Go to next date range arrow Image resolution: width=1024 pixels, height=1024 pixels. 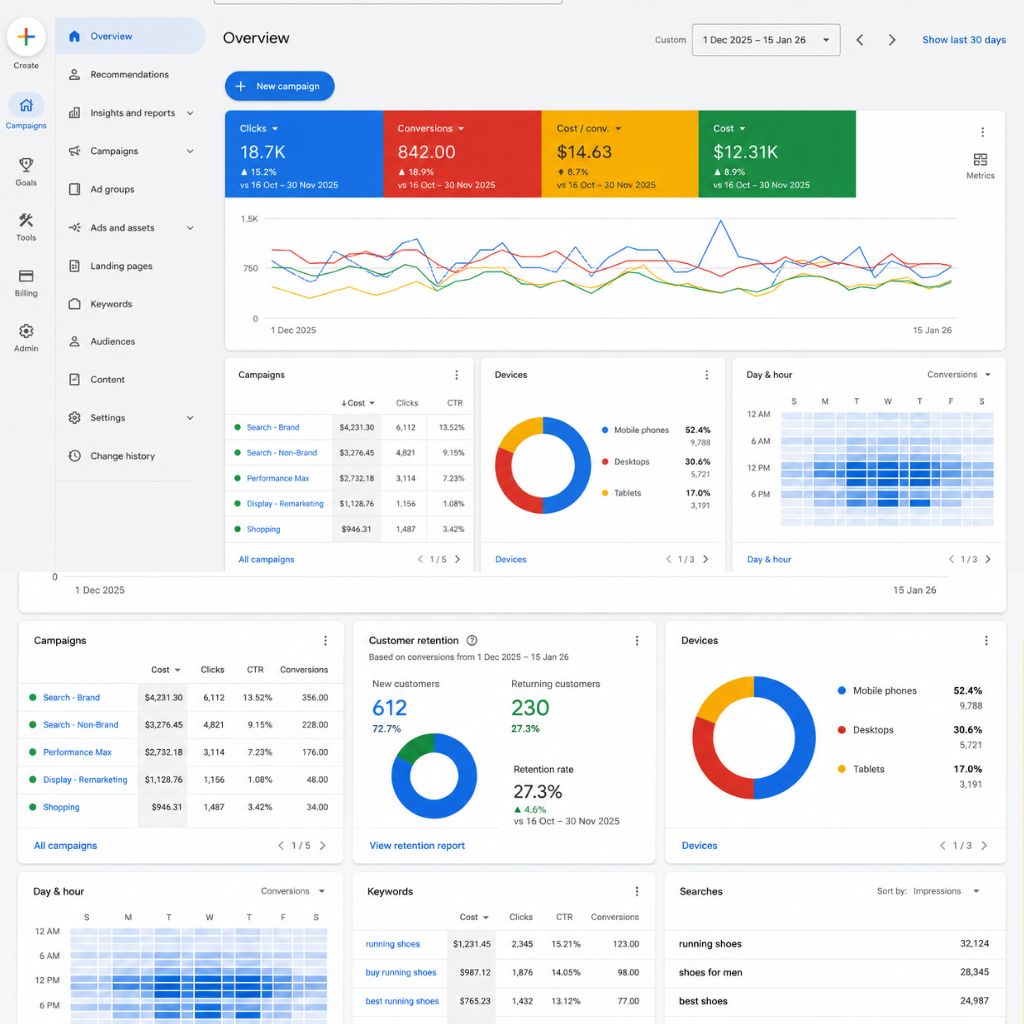(x=891, y=40)
